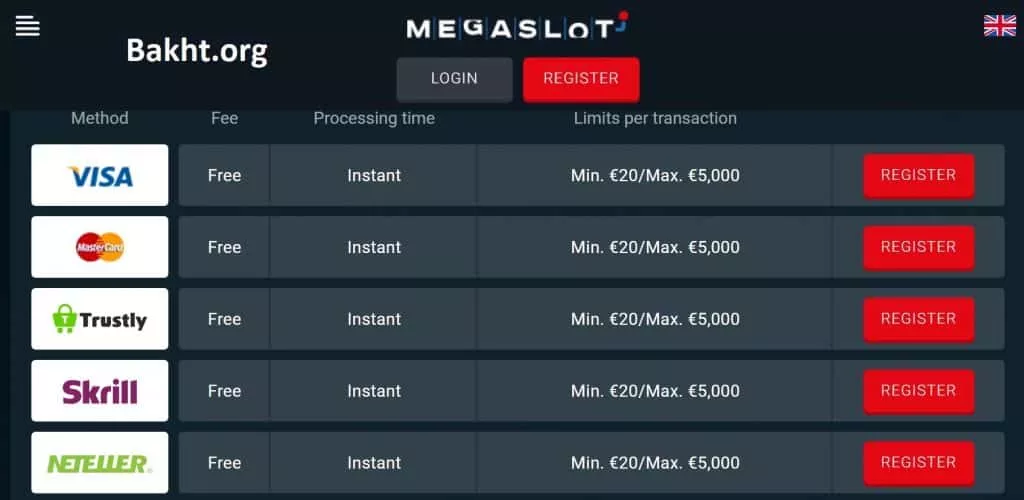Click Register in the MasterCard row
The image size is (1024, 500).
[x=918, y=247]
